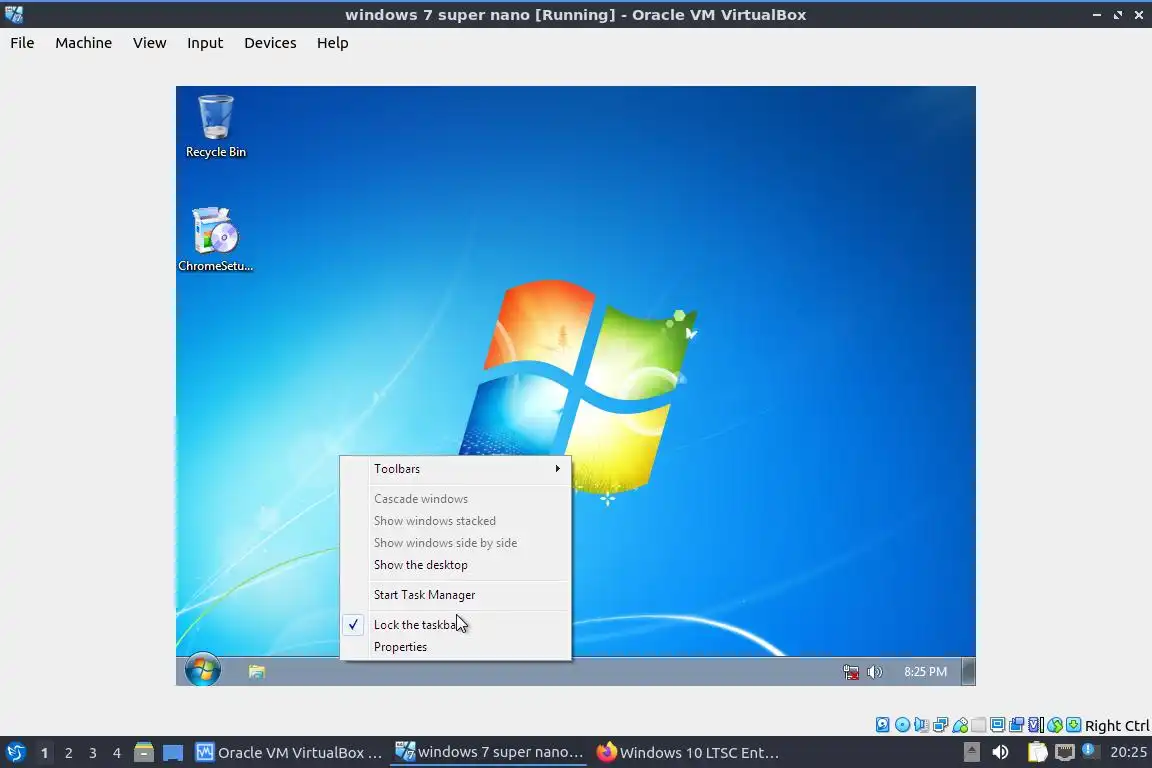Open the Recycle Bin desktop icon
Screen dimensions: 1152x768
[215, 126]
